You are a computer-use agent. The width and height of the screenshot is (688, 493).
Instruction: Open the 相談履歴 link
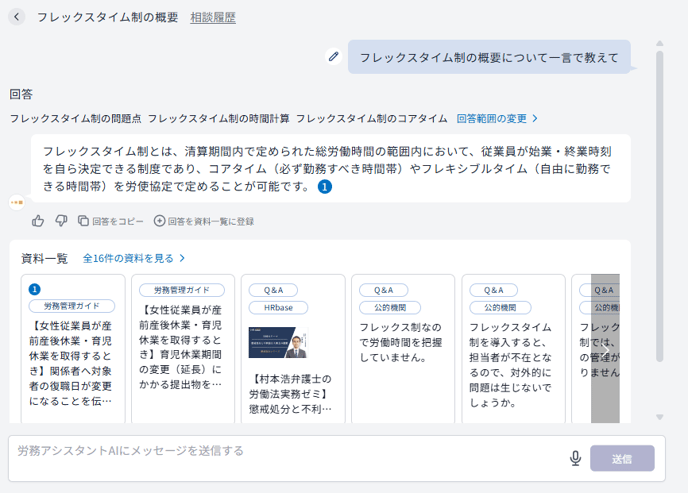[x=213, y=18]
